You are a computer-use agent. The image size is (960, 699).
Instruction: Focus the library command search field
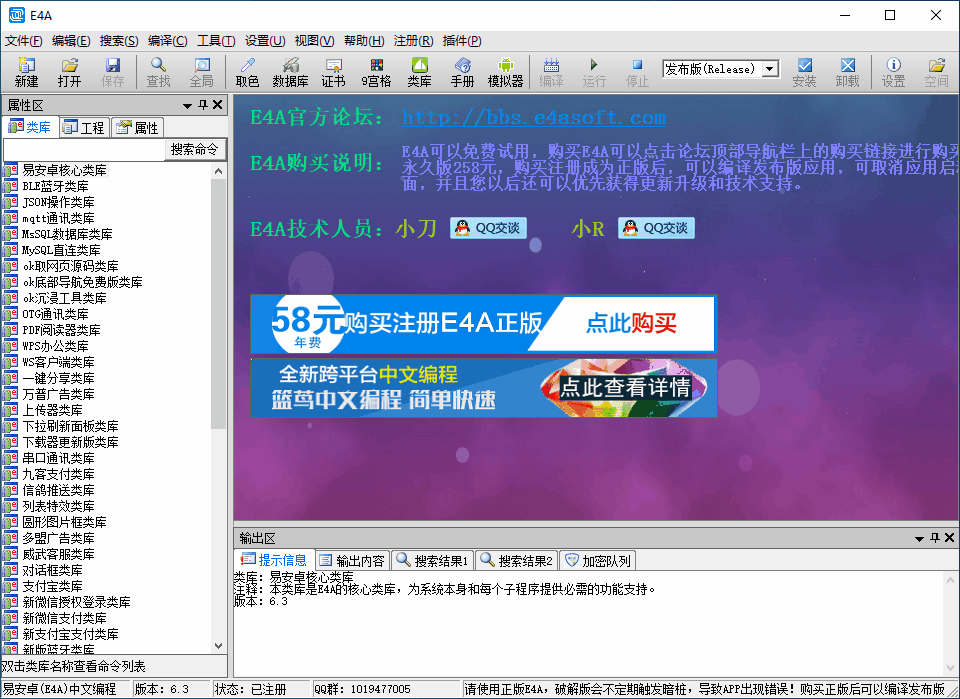point(84,149)
